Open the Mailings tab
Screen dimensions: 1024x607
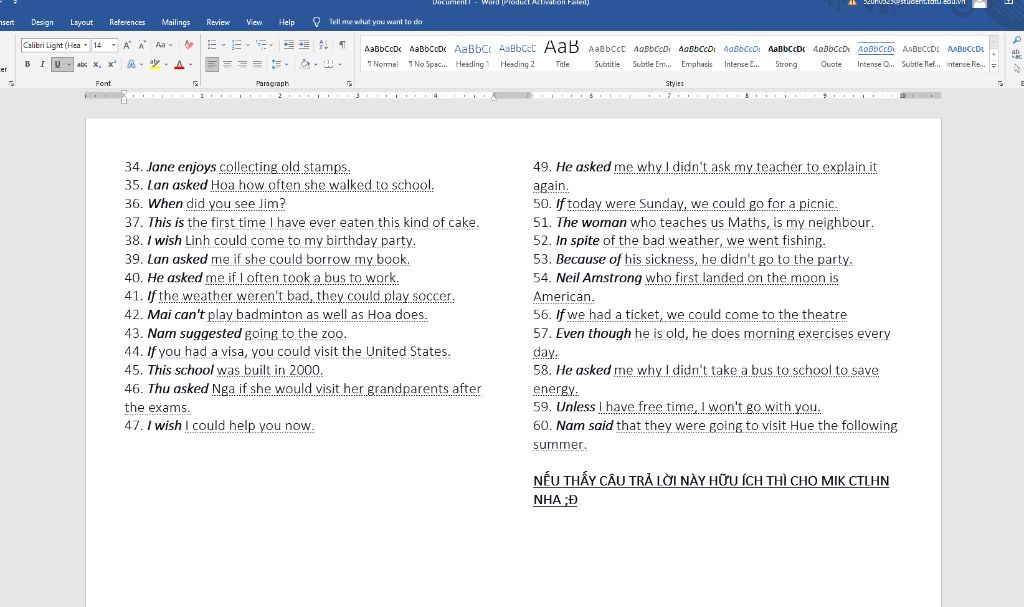click(176, 22)
